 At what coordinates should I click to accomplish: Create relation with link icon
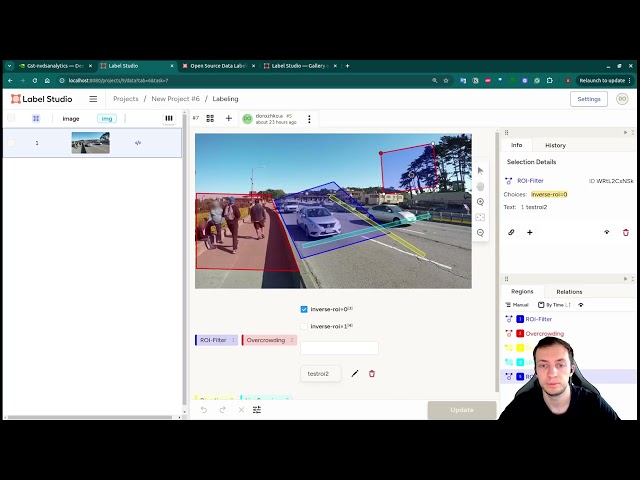point(511,232)
